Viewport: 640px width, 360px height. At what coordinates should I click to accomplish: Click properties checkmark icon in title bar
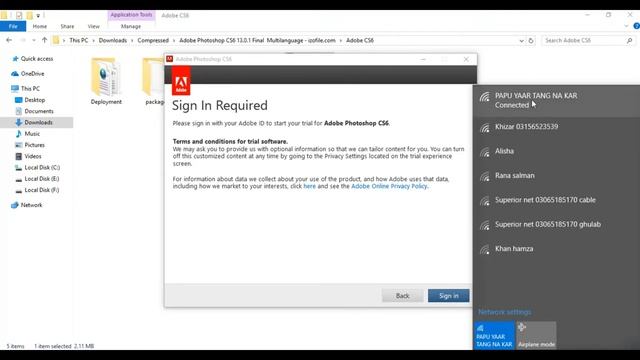(19, 16)
